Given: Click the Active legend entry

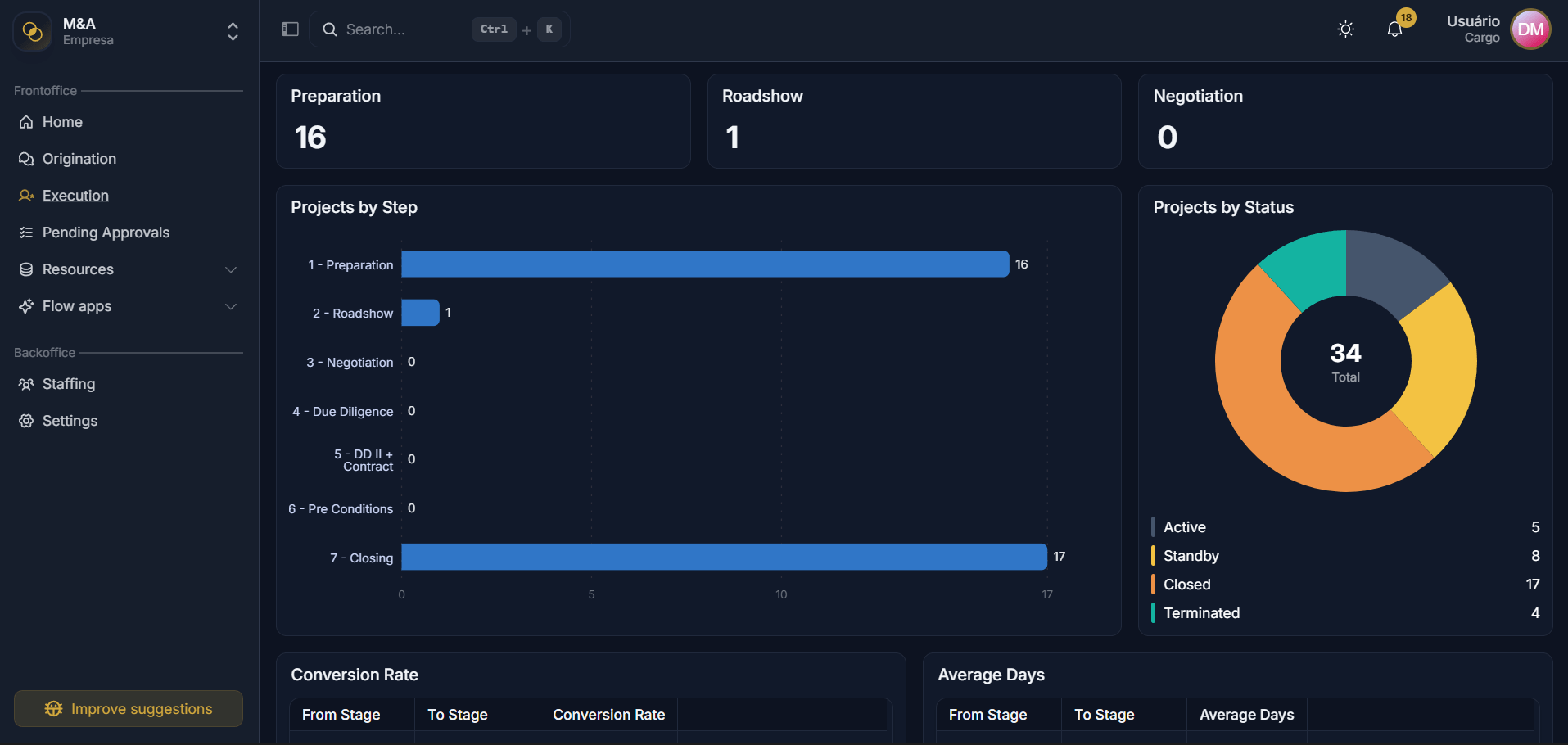Looking at the screenshot, I should coord(1345,527).
